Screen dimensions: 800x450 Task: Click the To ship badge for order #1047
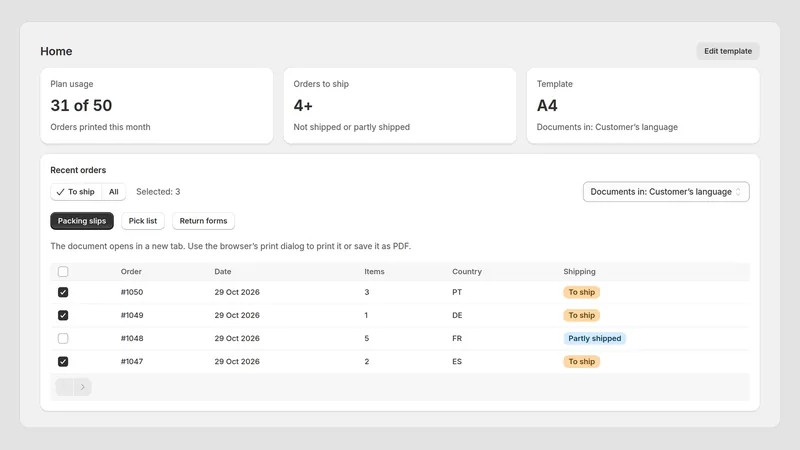(x=582, y=361)
